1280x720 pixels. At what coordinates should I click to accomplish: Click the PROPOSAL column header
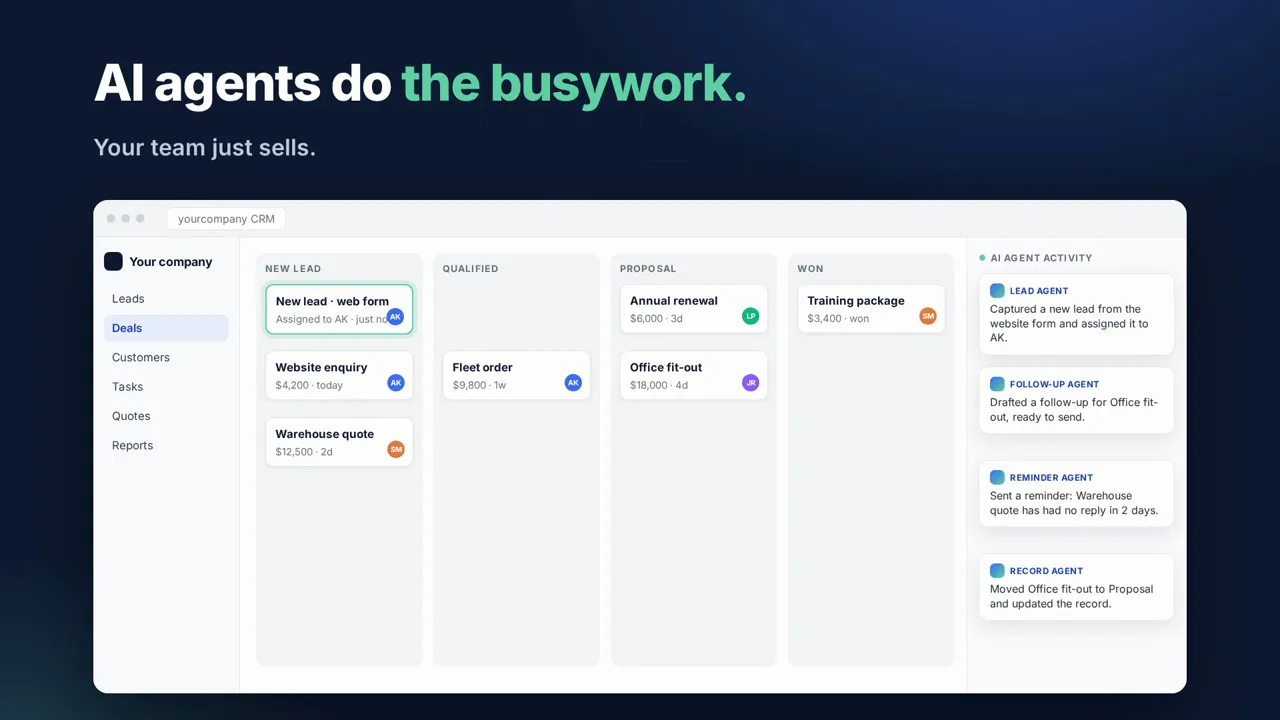tap(648, 268)
